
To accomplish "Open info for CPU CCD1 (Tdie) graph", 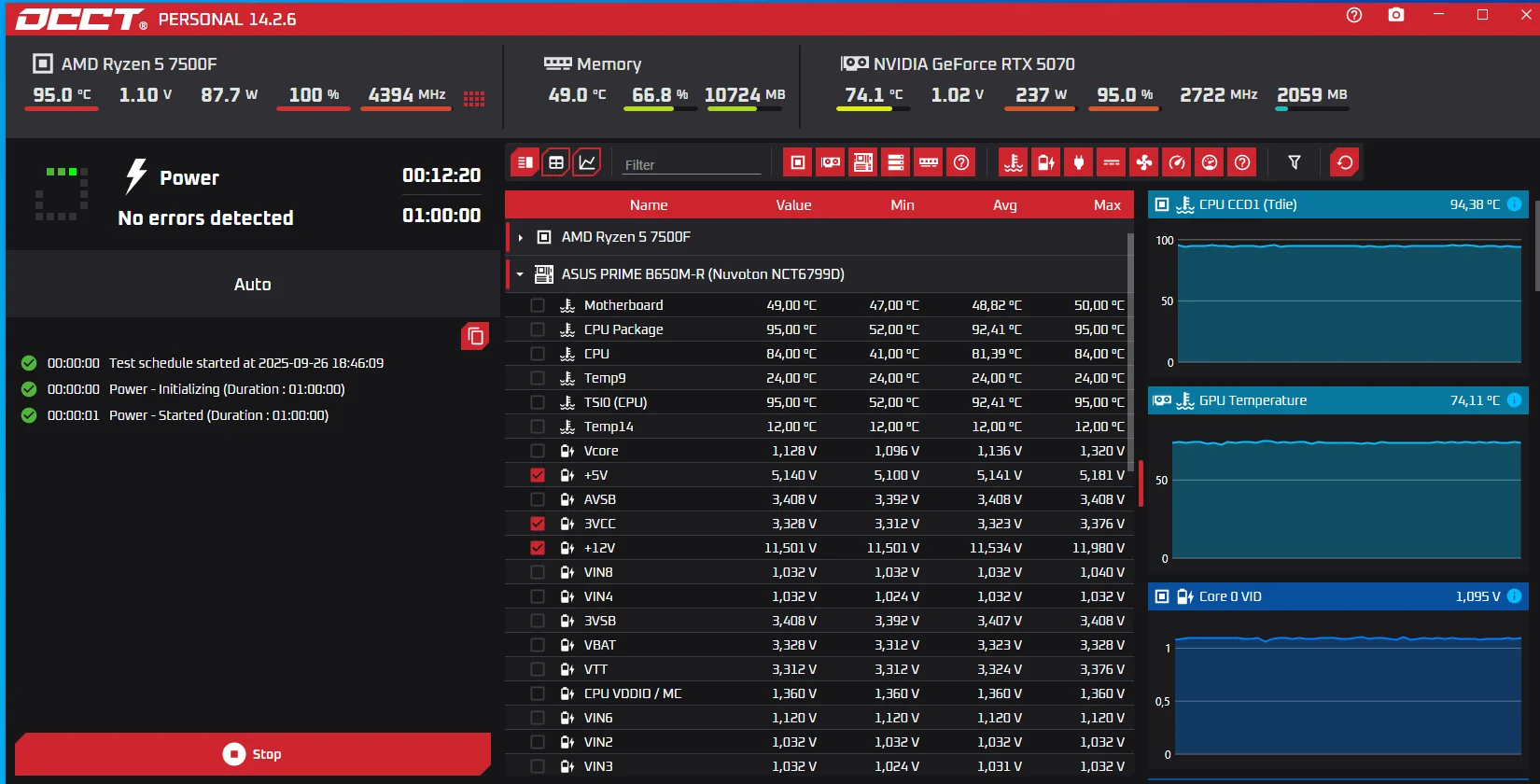I will [1514, 204].
